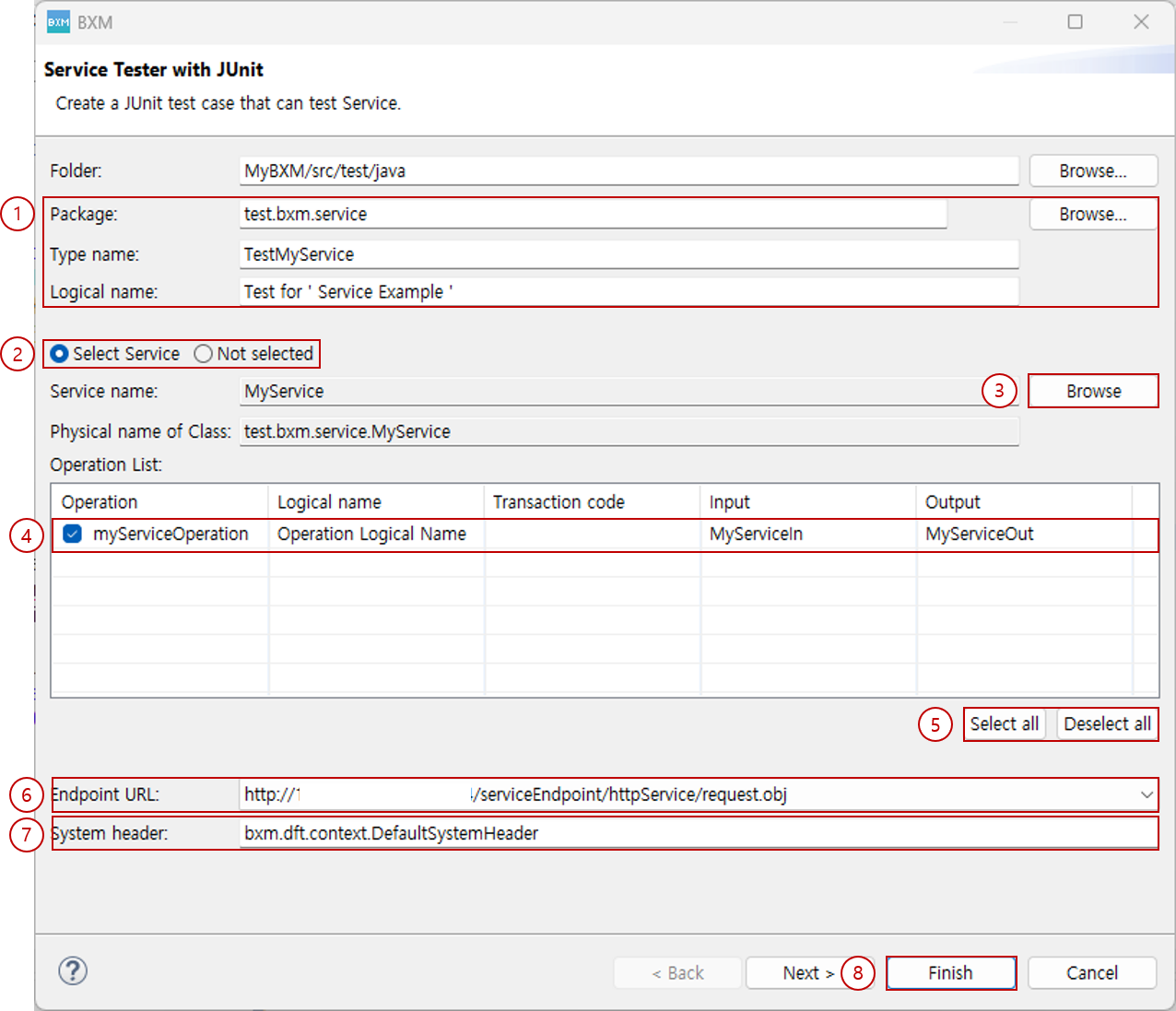Select the 'Select Service' radio button

tap(59, 353)
